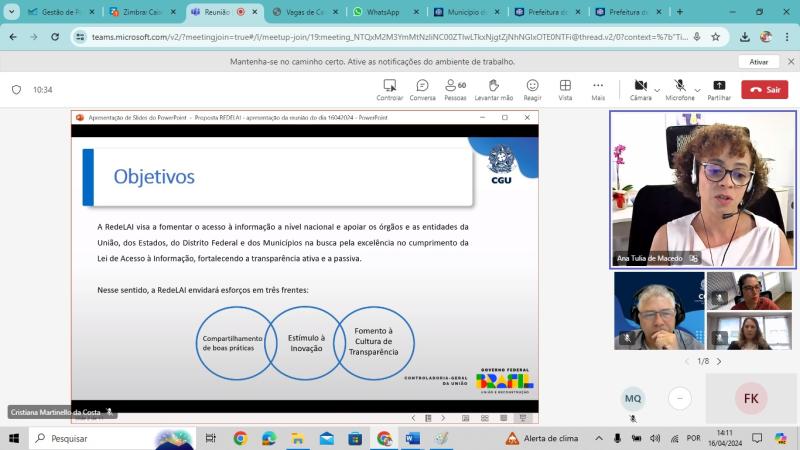Click the teams.microsoft.com address bar
800x450 pixels.
pos(390,37)
